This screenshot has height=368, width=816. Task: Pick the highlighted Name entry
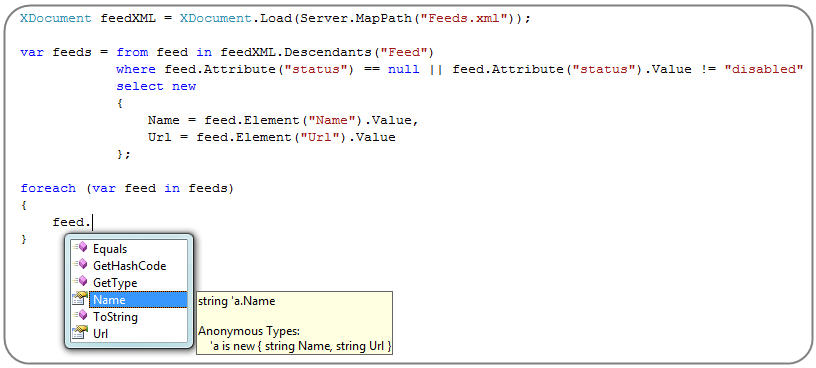(x=138, y=300)
